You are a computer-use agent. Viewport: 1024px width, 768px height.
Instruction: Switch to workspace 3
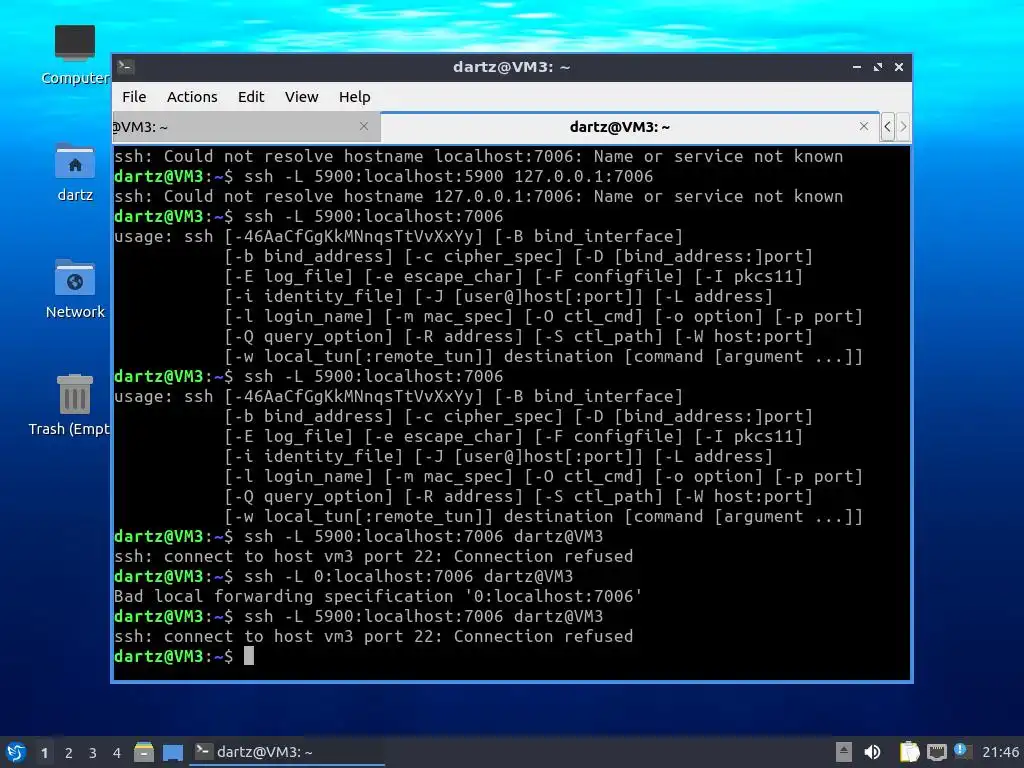tap(93, 753)
